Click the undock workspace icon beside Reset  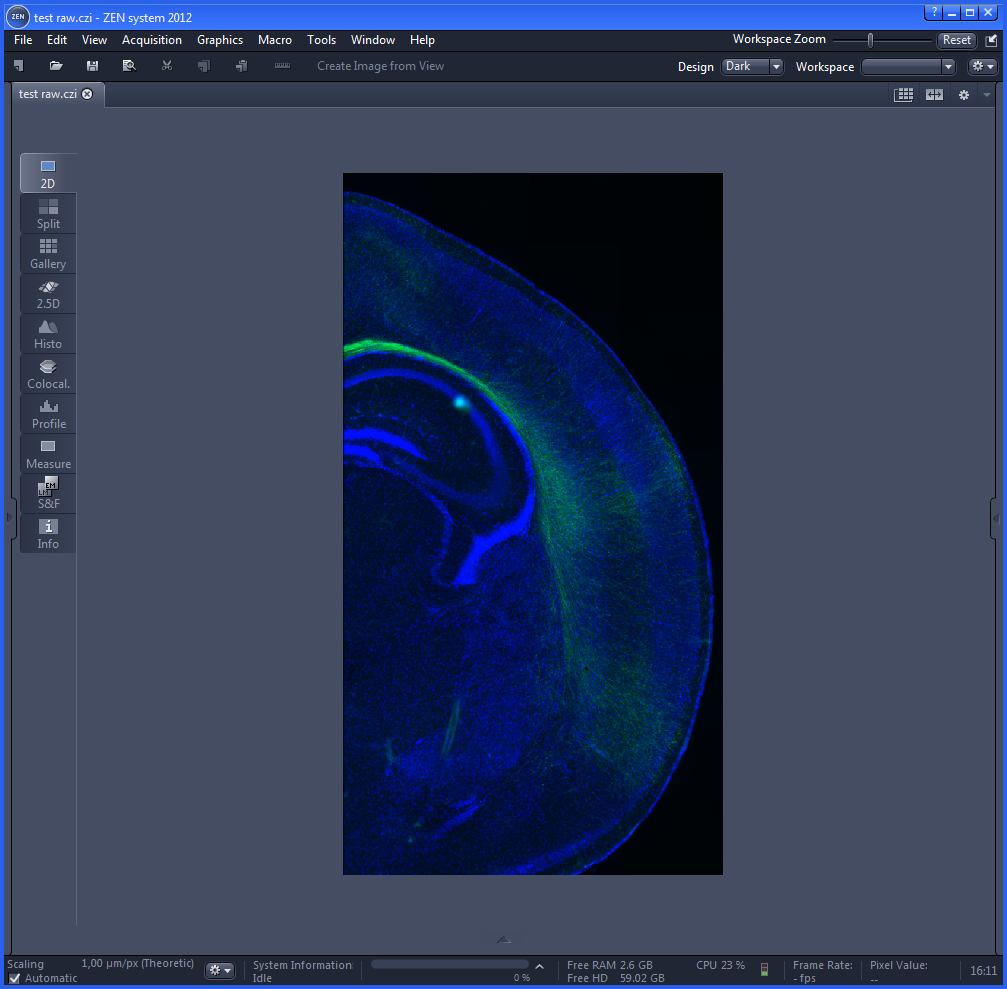(992, 40)
